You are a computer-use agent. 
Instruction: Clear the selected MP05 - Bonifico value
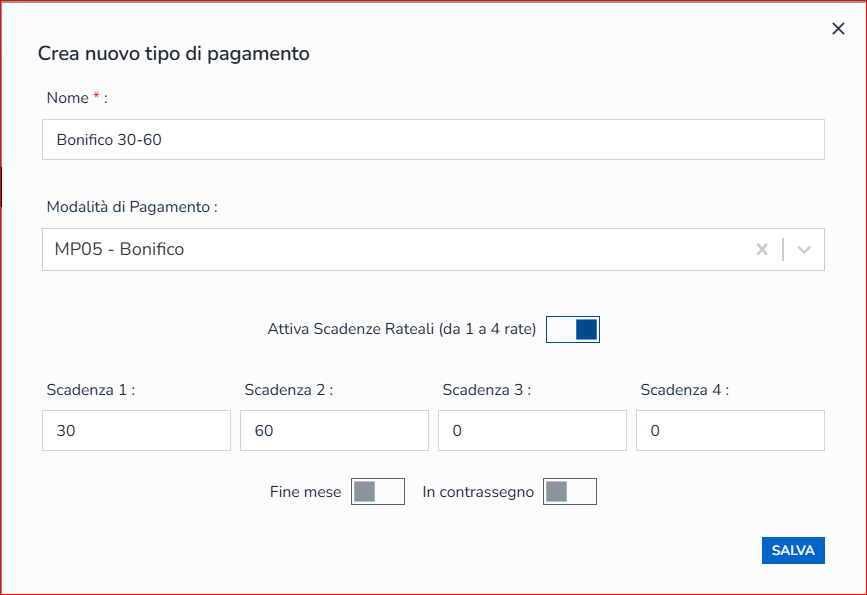pyautogui.click(x=762, y=250)
